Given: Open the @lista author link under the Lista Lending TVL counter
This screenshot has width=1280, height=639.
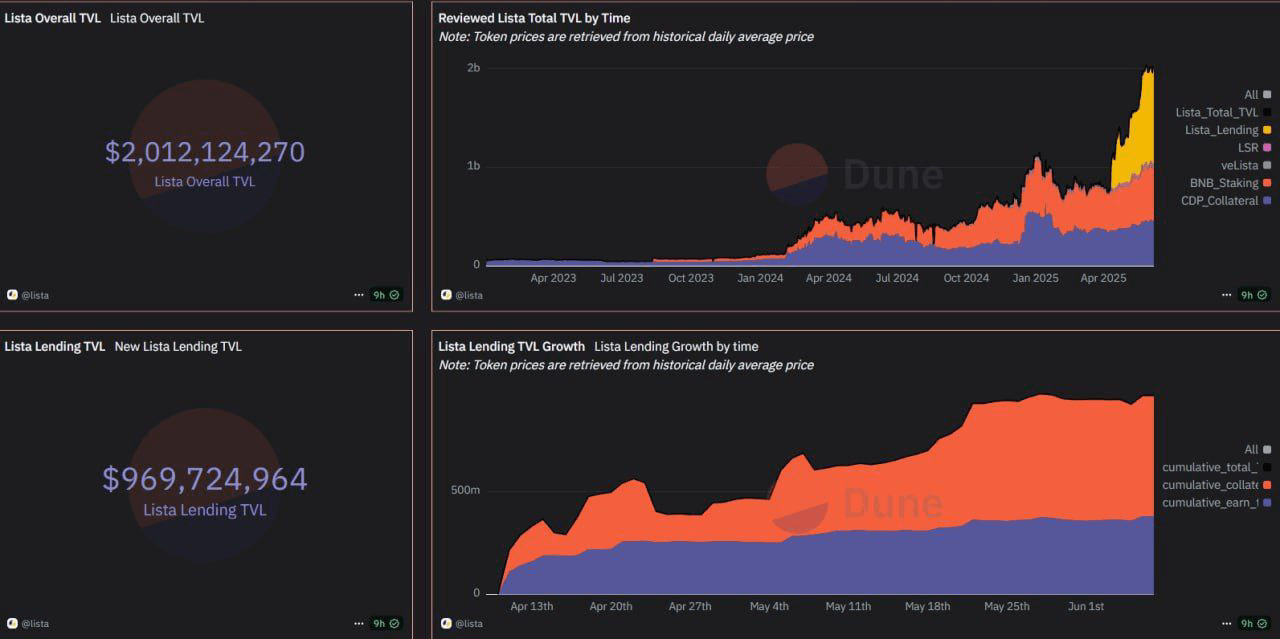Looking at the screenshot, I should coord(35,623).
